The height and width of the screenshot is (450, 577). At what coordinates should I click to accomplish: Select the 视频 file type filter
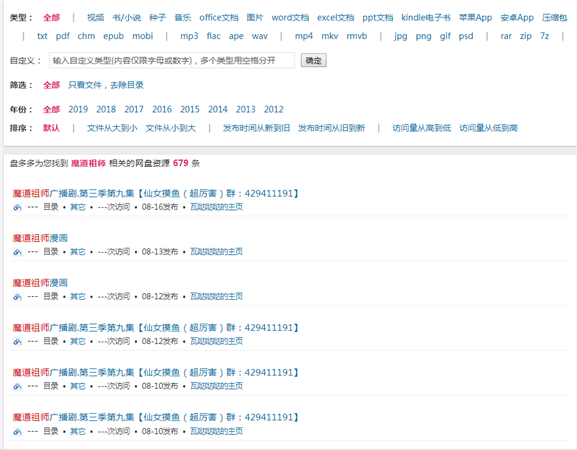click(x=96, y=18)
